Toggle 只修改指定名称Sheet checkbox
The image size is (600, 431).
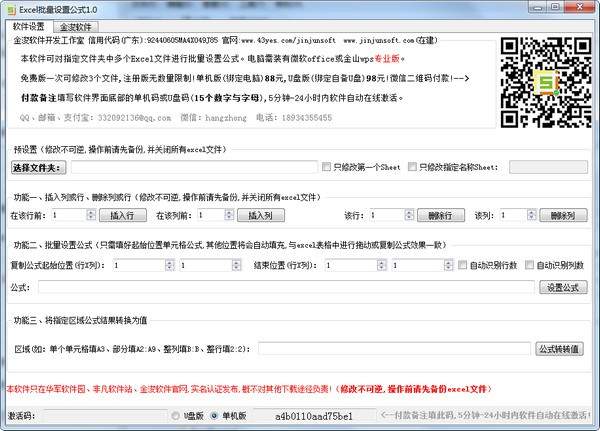(414, 167)
